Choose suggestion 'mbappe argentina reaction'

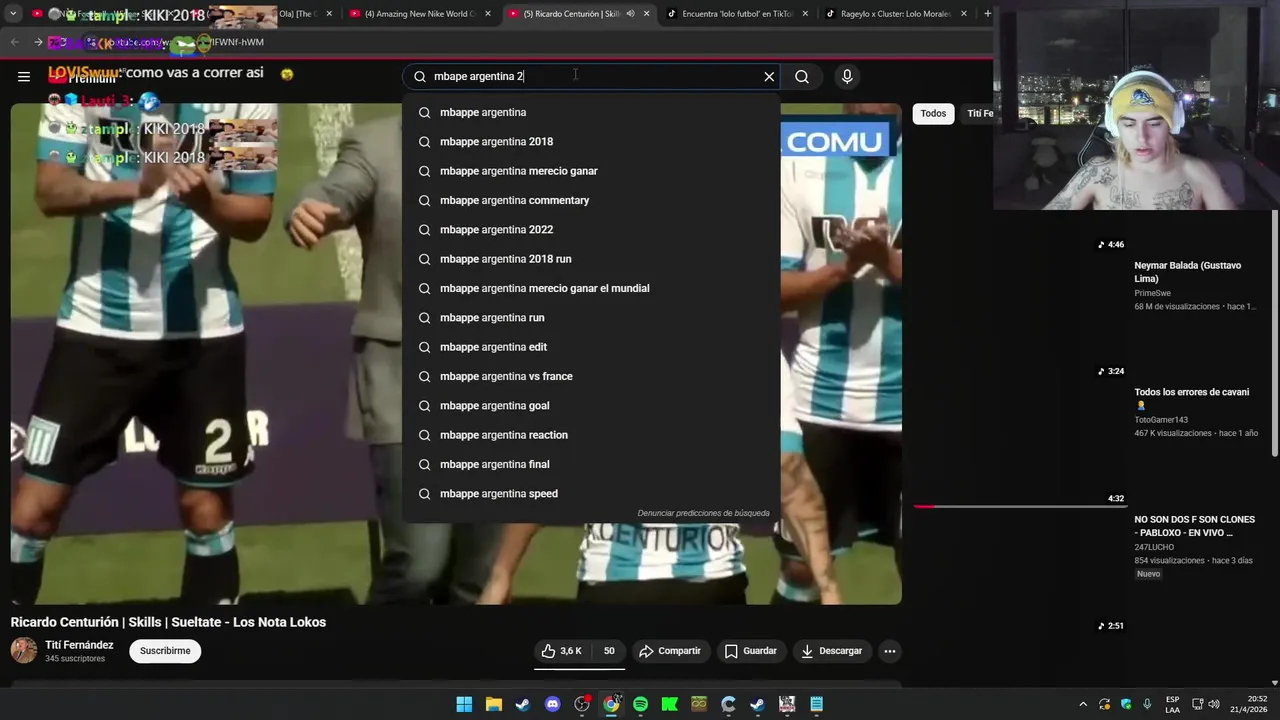pos(591,435)
